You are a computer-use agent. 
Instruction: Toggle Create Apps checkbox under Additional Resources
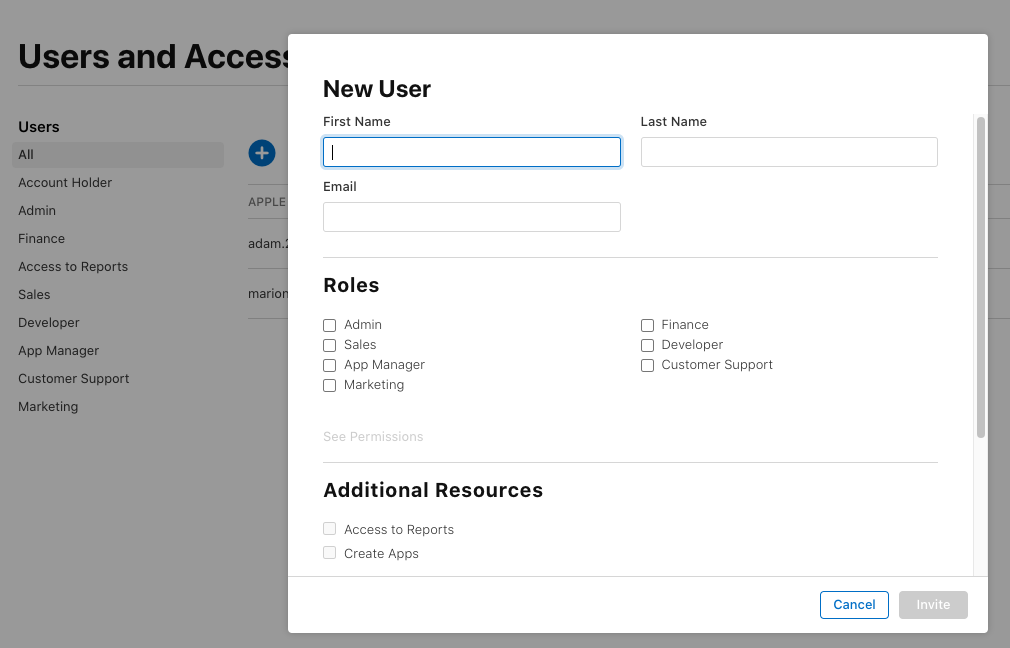point(330,553)
